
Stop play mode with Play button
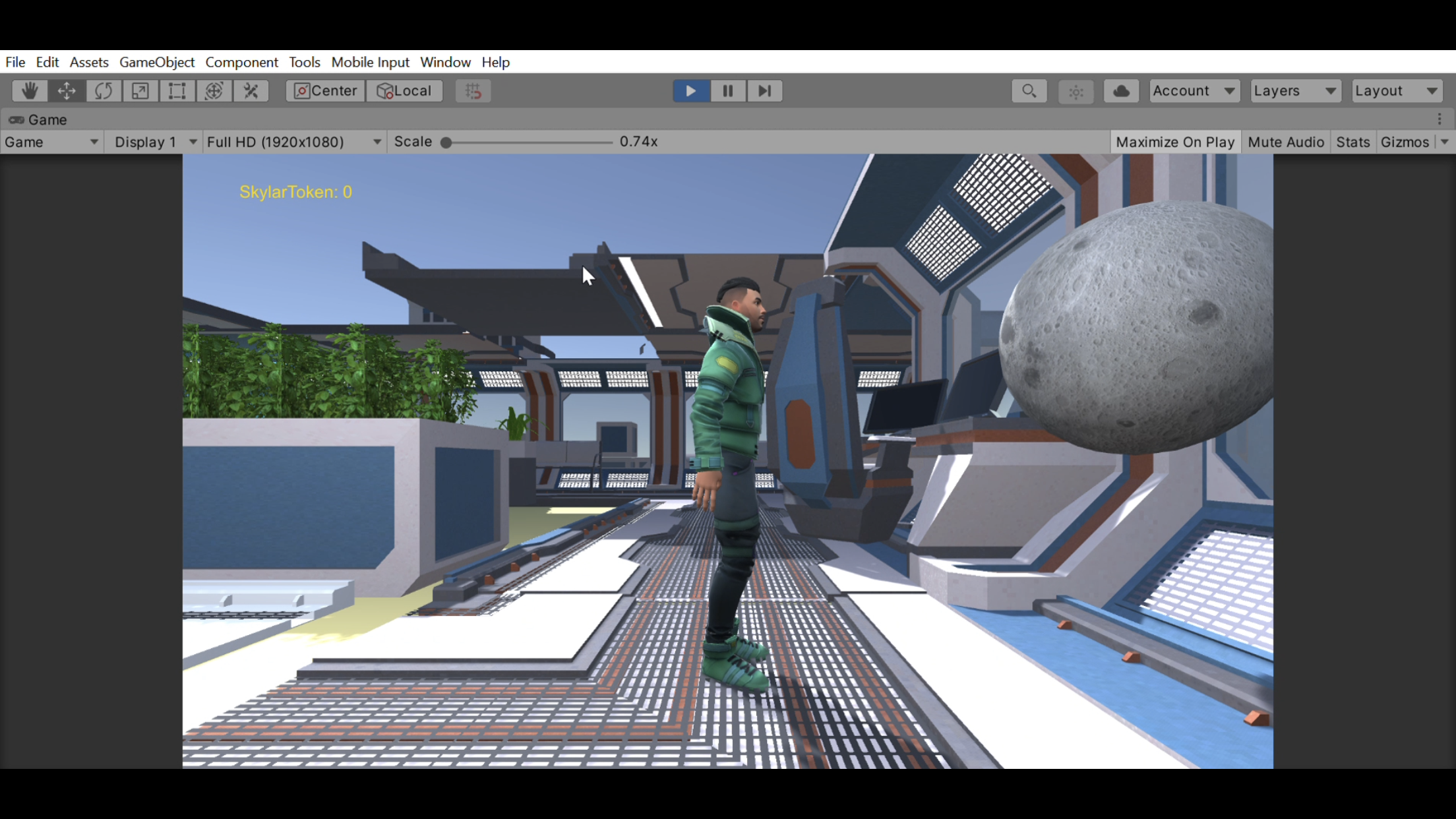tap(691, 91)
